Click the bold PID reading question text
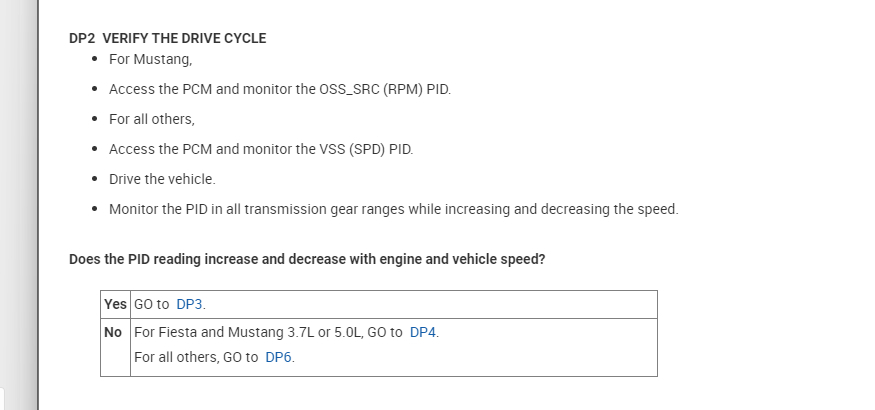Image resolution: width=875 pixels, height=410 pixels. 307,259
